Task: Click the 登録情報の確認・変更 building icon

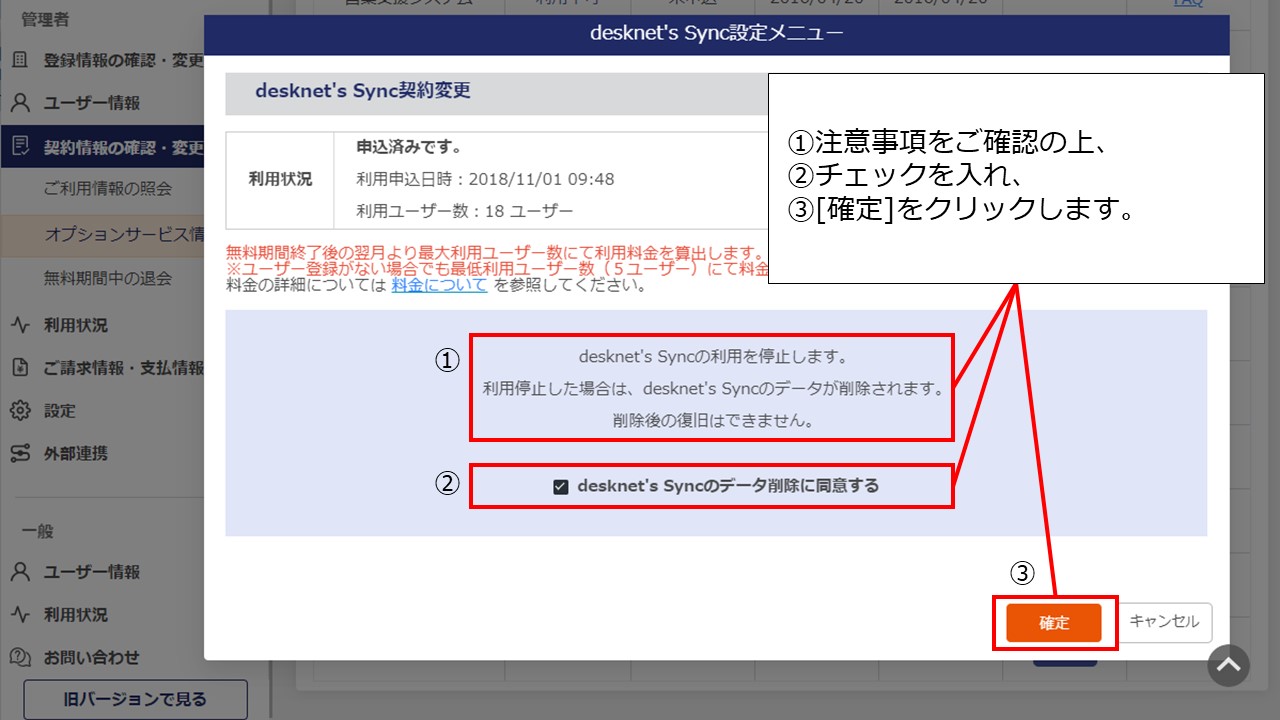Action: [x=19, y=60]
